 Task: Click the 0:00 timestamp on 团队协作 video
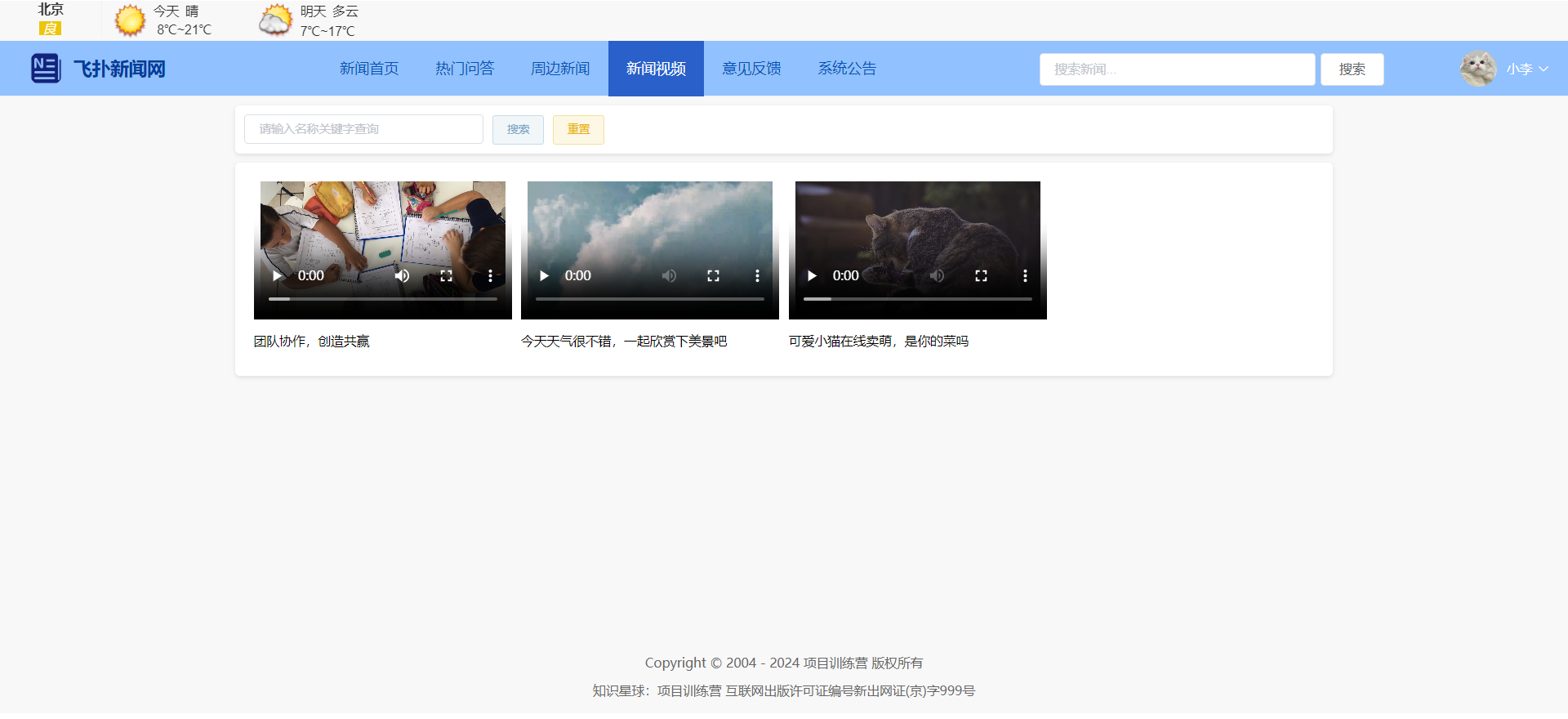tap(311, 276)
